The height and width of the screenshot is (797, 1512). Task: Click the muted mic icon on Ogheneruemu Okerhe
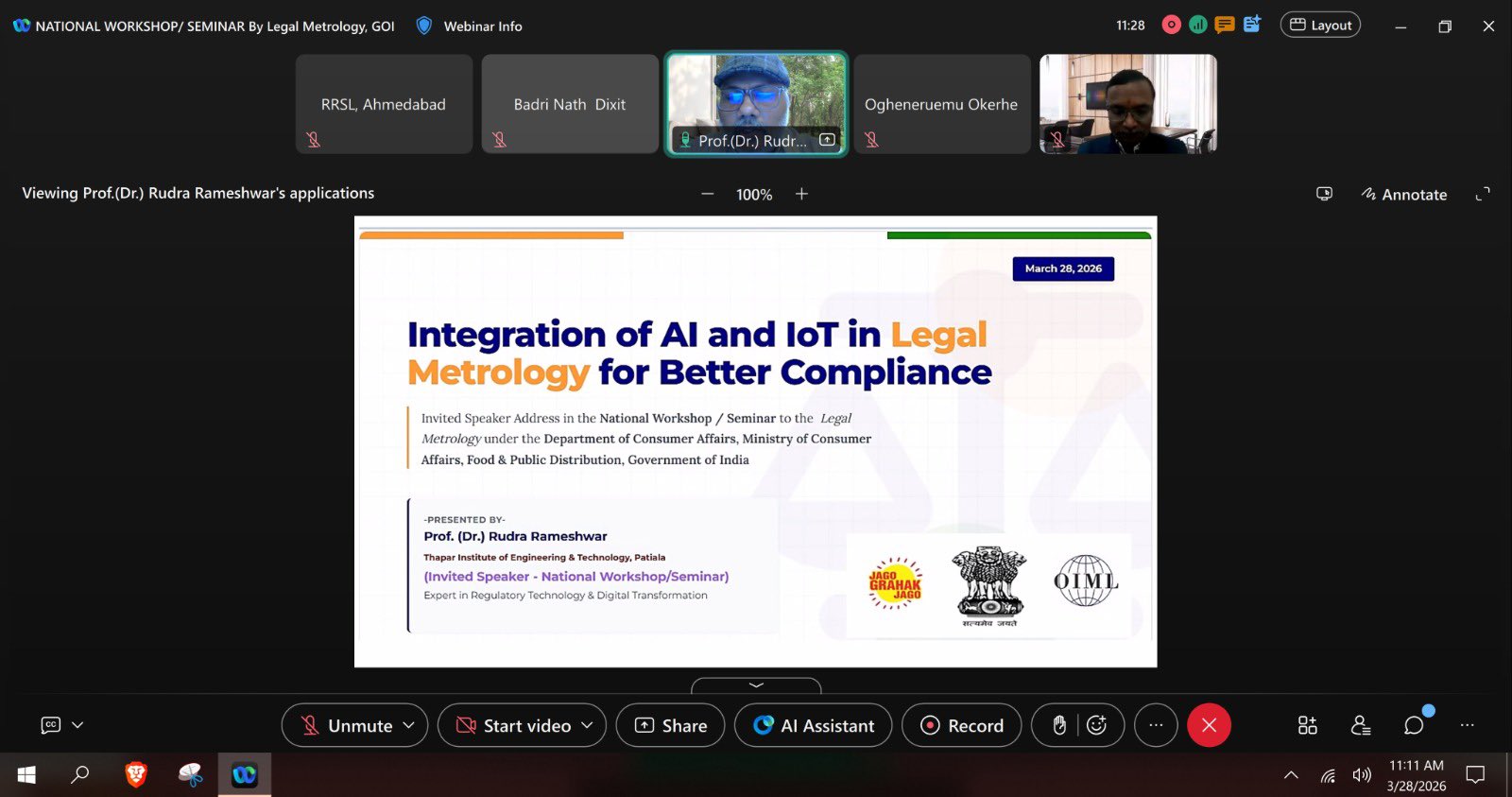[x=872, y=140]
